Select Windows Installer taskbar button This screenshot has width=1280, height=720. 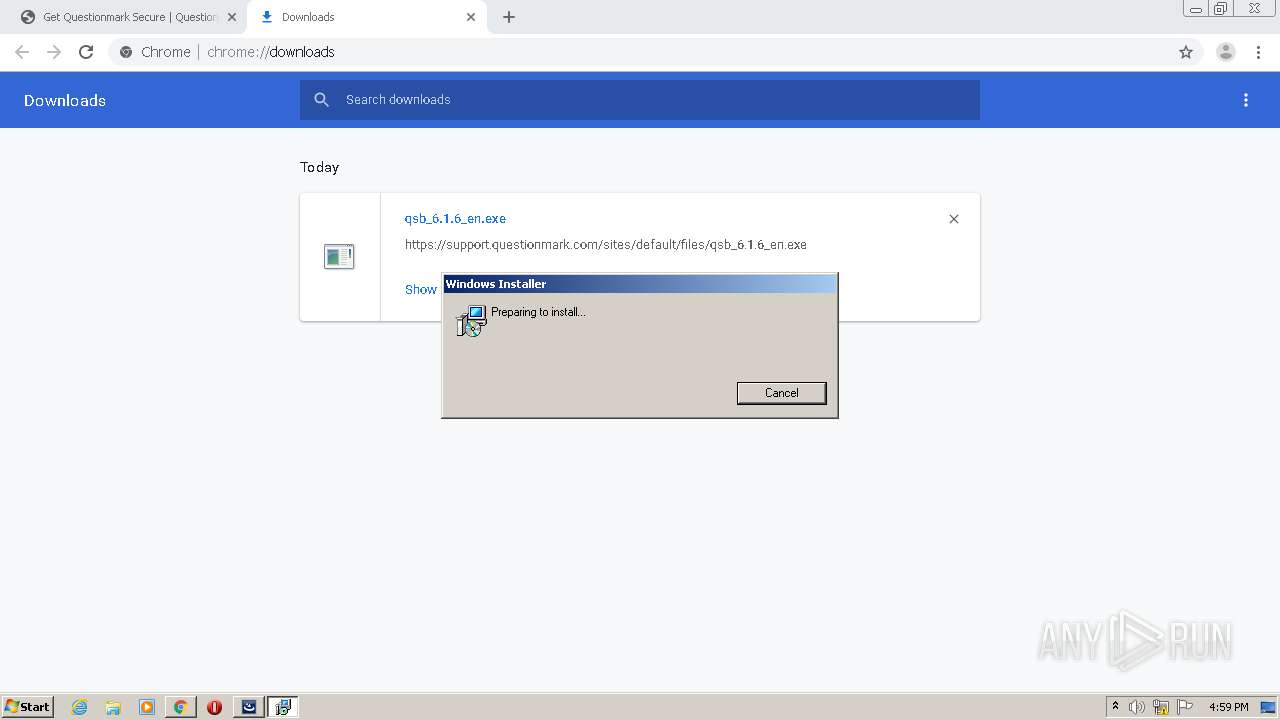(283, 707)
